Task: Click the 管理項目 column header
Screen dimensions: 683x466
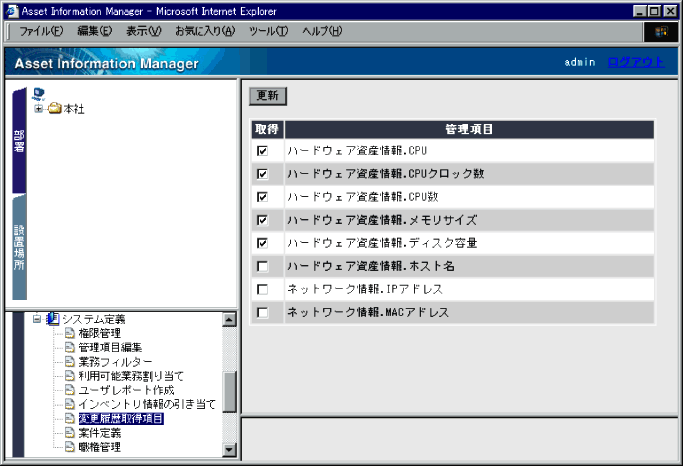Action: coord(469,129)
